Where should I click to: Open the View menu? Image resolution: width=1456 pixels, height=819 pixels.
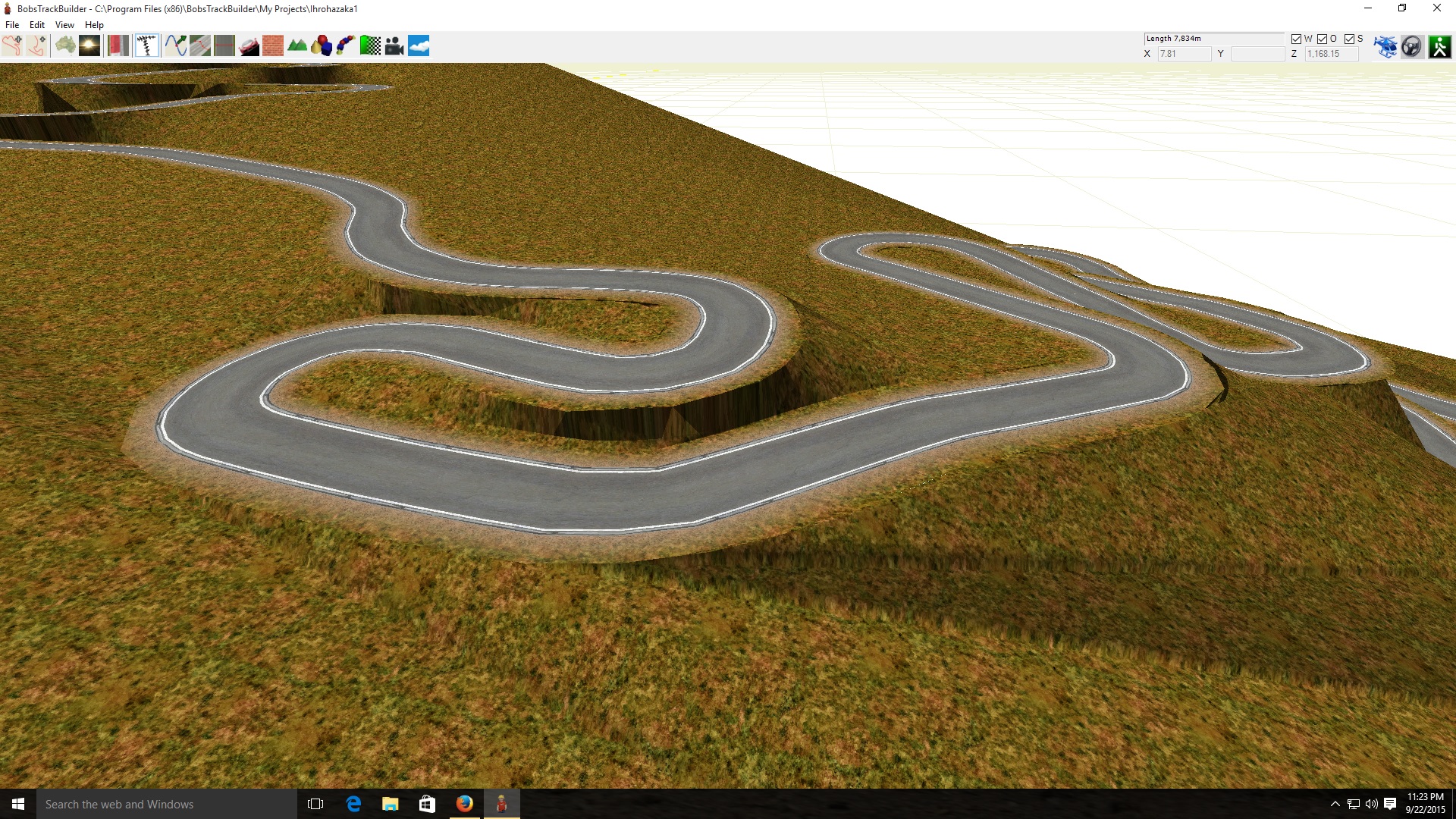click(x=64, y=25)
